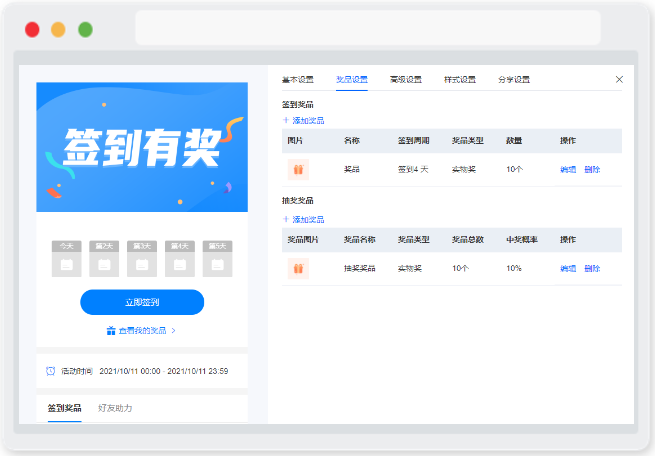Go to the 样式设置 tab
Image resolution: width=655 pixels, height=456 pixels.
point(460,79)
